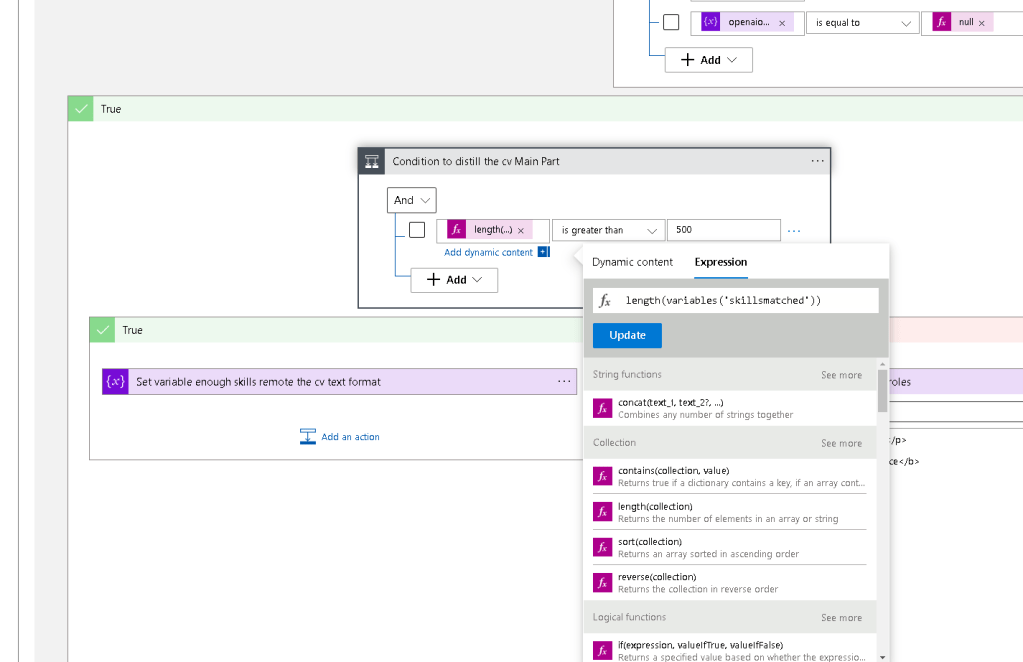
Task: Select contains(collection, value) function
Action: coord(729,476)
